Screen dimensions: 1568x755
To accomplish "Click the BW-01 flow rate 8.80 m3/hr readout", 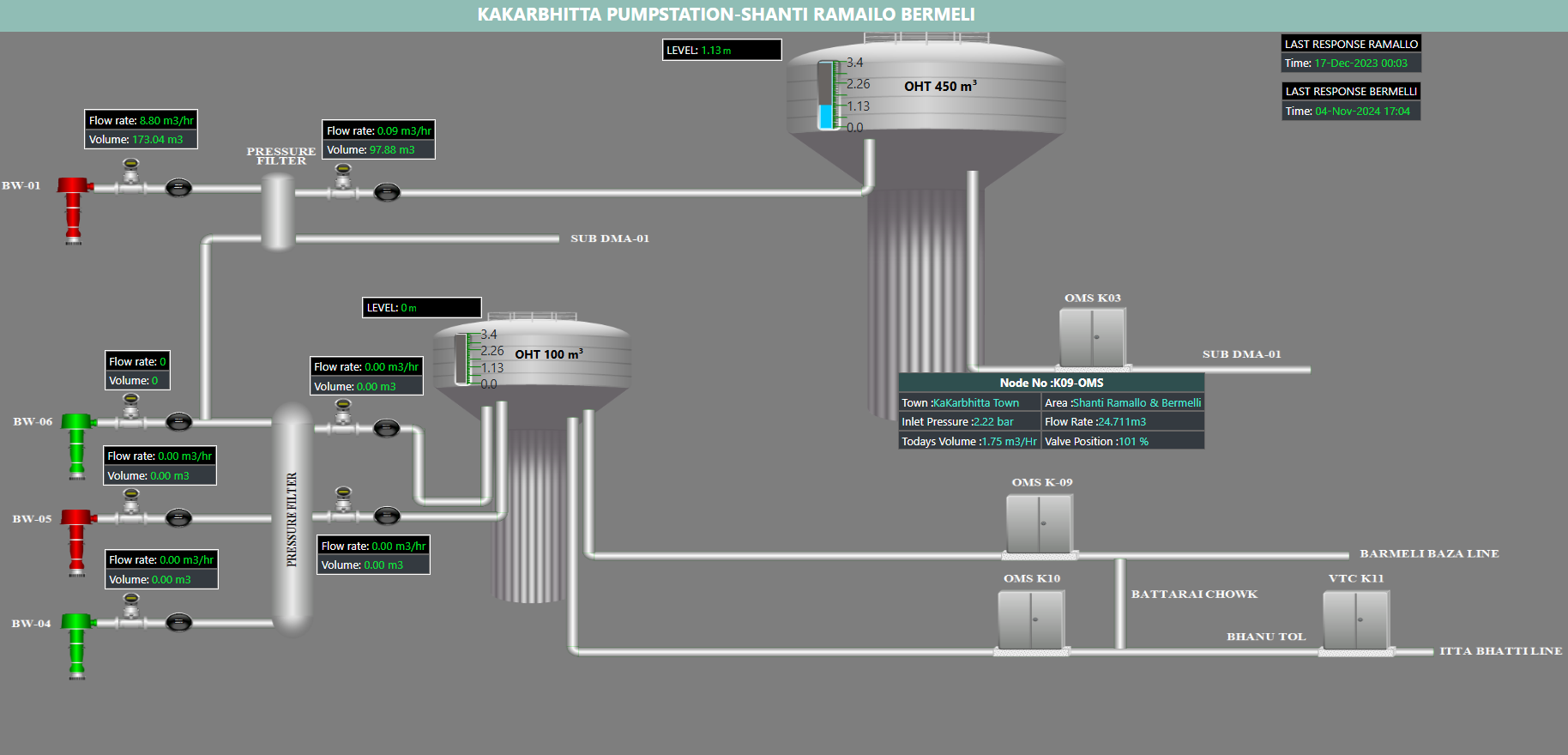I will coord(141,120).
